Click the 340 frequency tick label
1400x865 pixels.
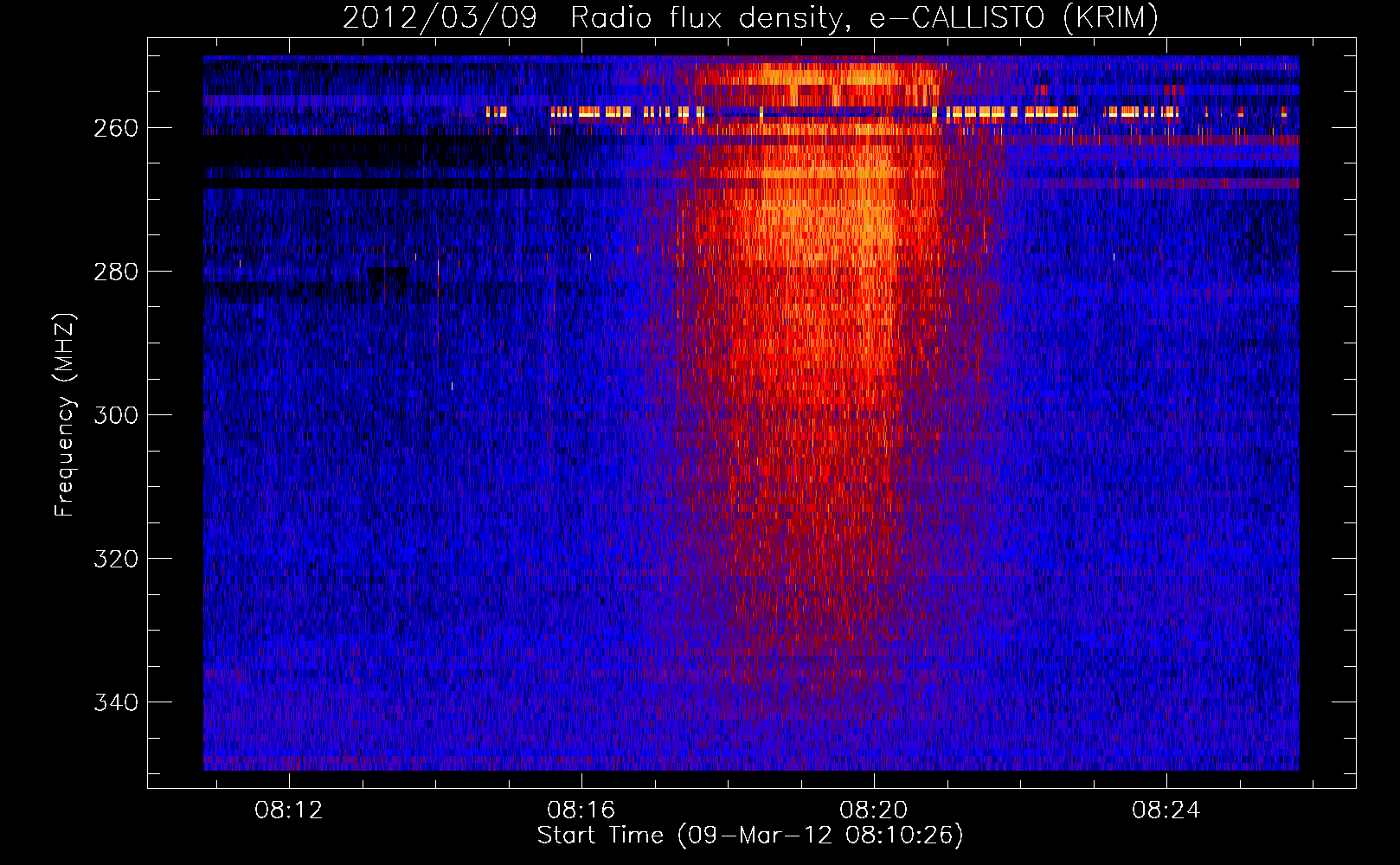[116, 703]
